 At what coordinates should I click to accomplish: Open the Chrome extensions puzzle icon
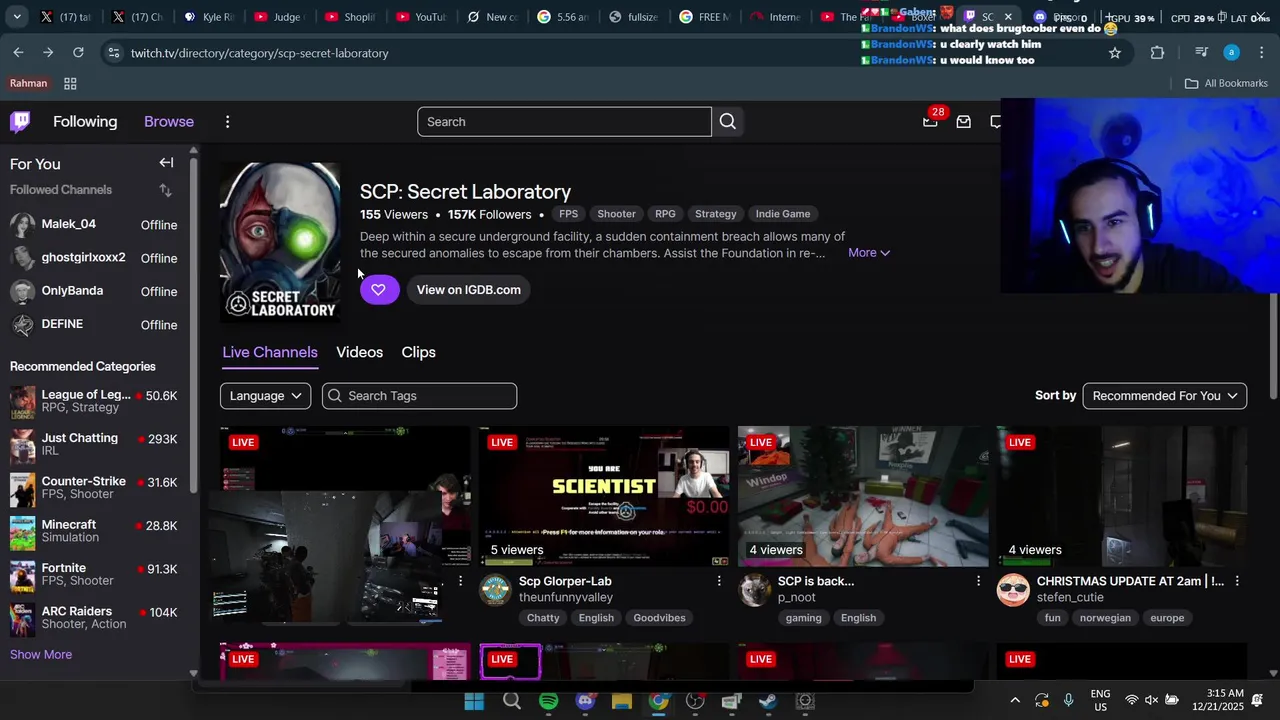coord(1158,53)
